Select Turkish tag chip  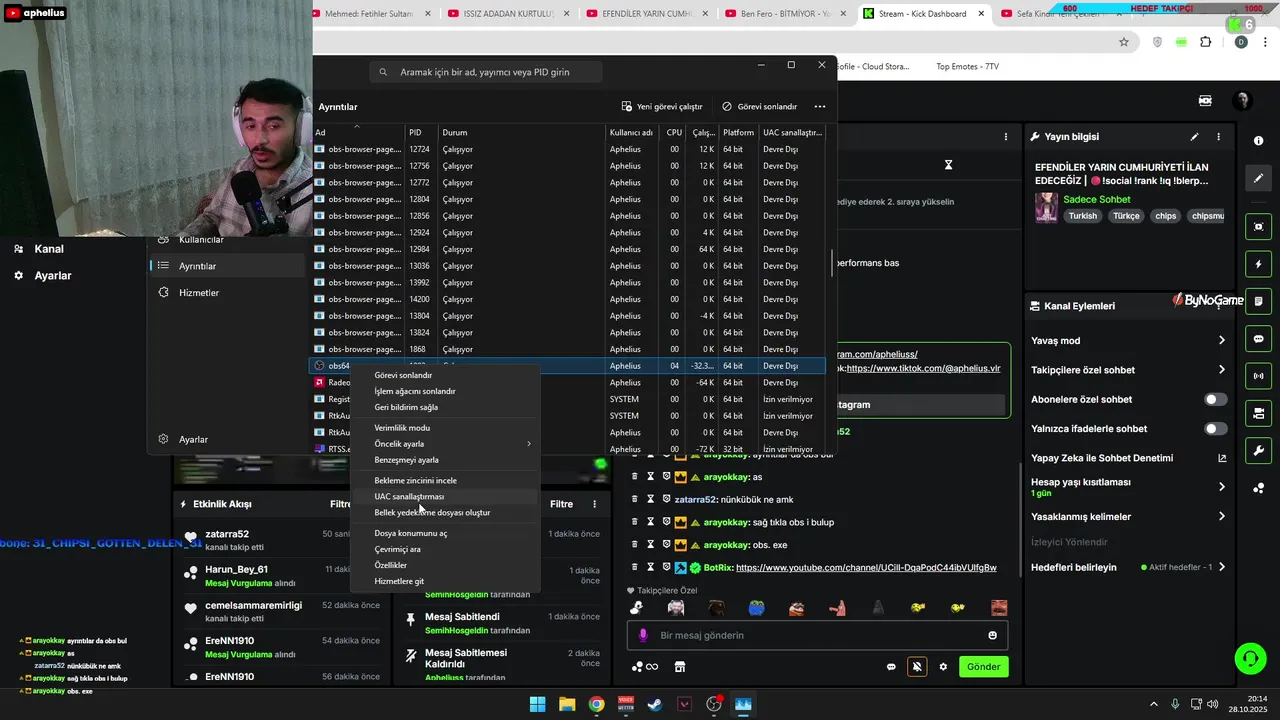point(1083,216)
